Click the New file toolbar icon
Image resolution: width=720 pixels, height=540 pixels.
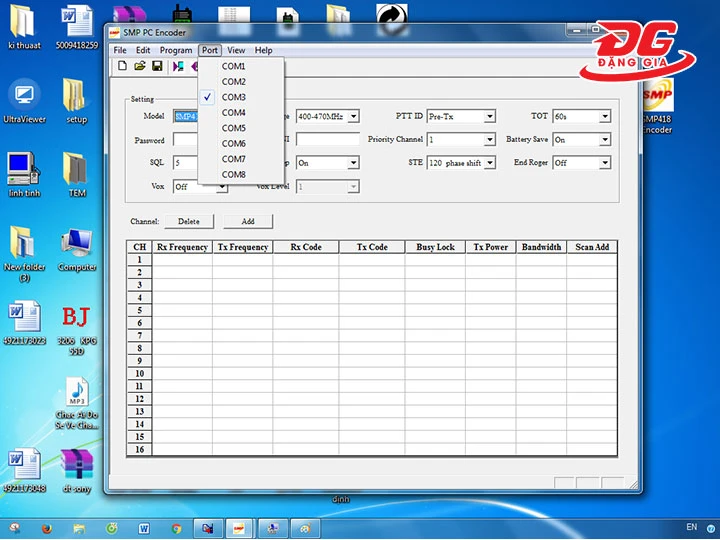click(122, 66)
